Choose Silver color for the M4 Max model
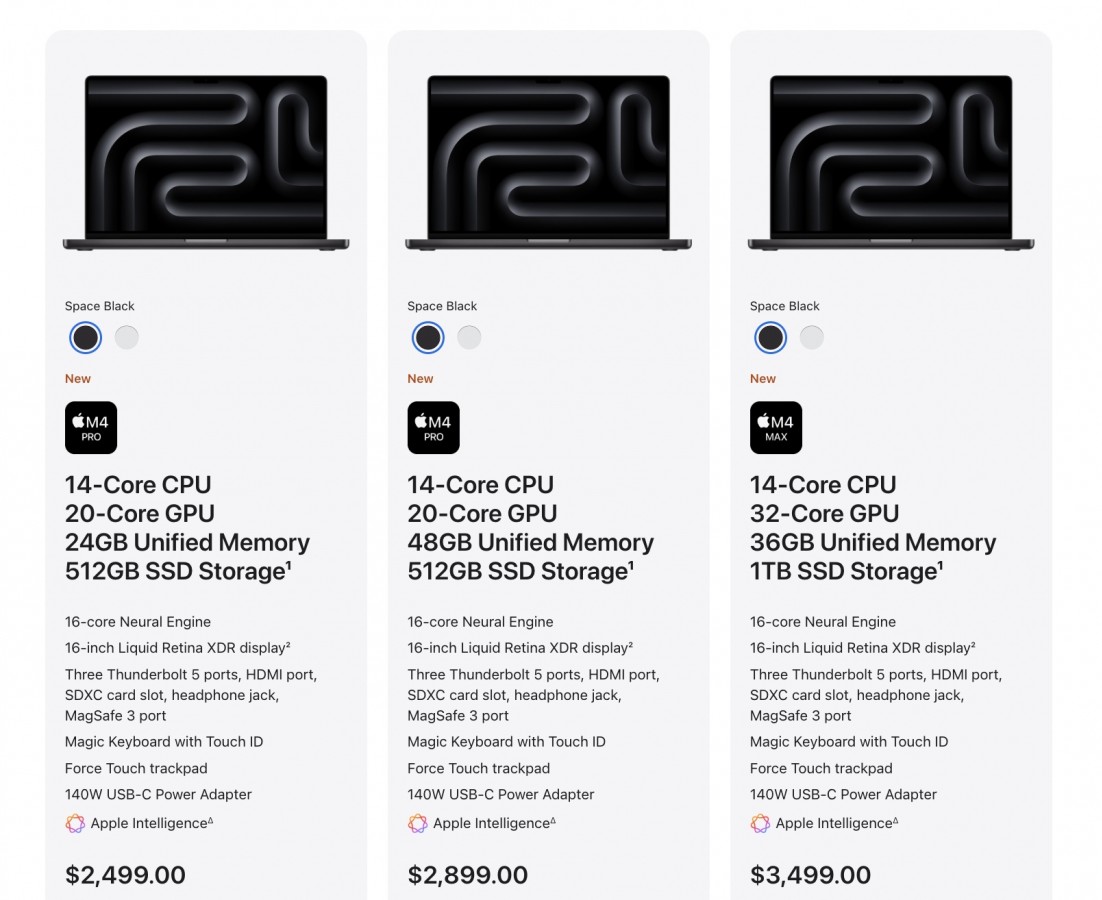The height and width of the screenshot is (900, 1102). [x=812, y=338]
